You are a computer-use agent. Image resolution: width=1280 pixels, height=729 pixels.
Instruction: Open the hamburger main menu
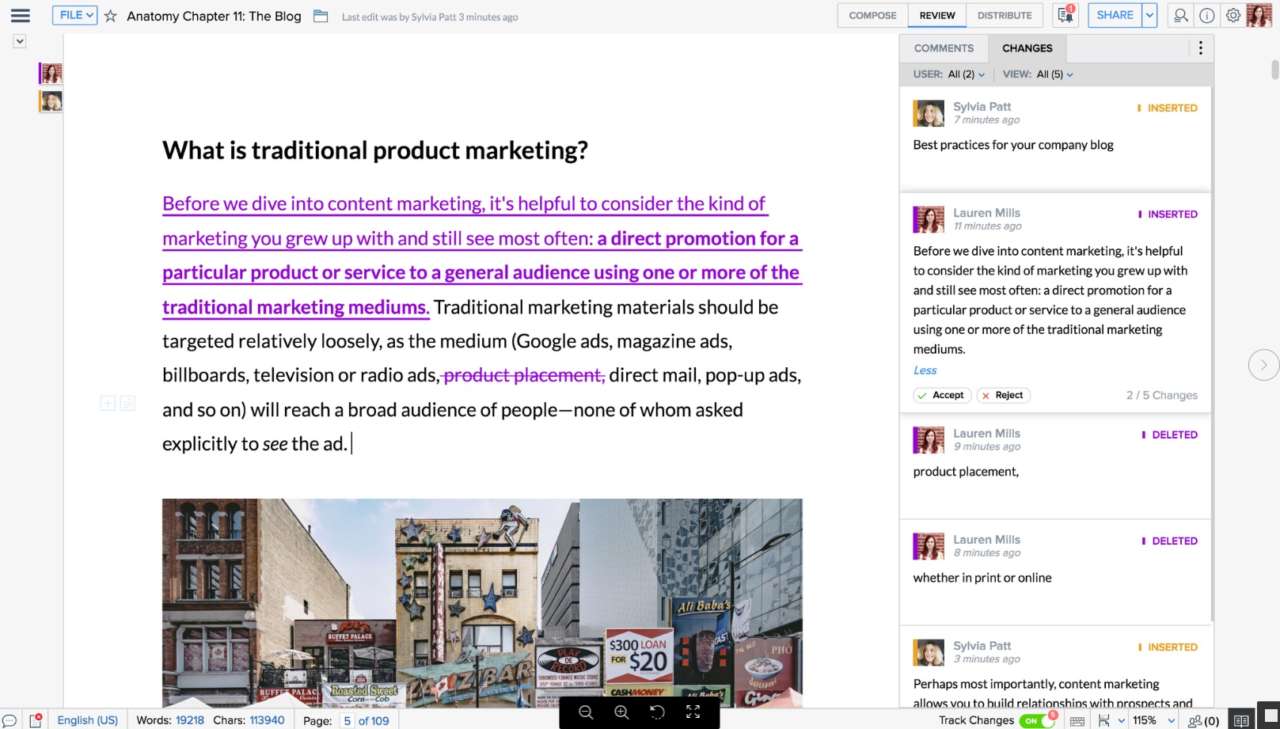coord(20,16)
